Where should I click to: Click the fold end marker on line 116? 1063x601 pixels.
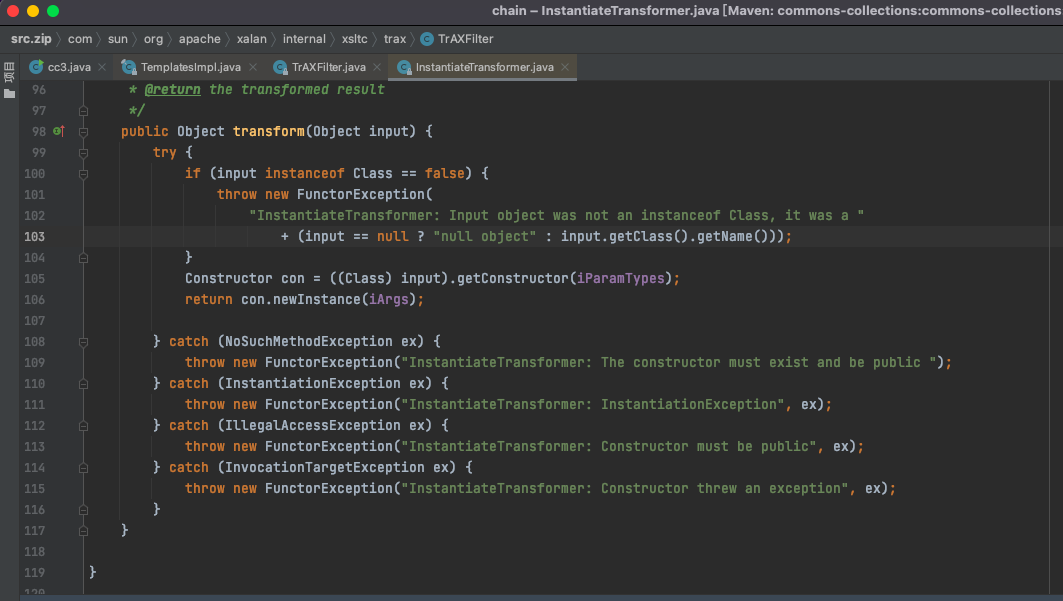point(83,510)
